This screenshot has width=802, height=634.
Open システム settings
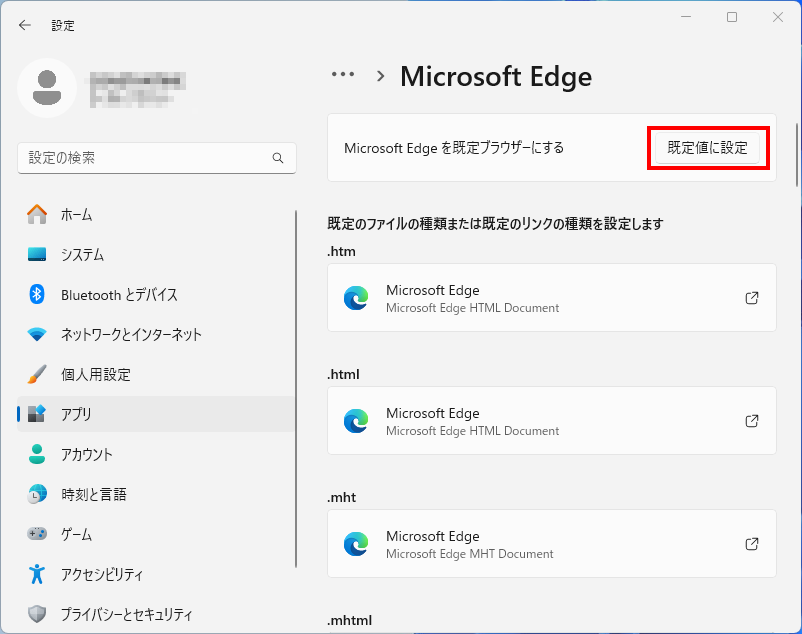[x=155, y=255]
